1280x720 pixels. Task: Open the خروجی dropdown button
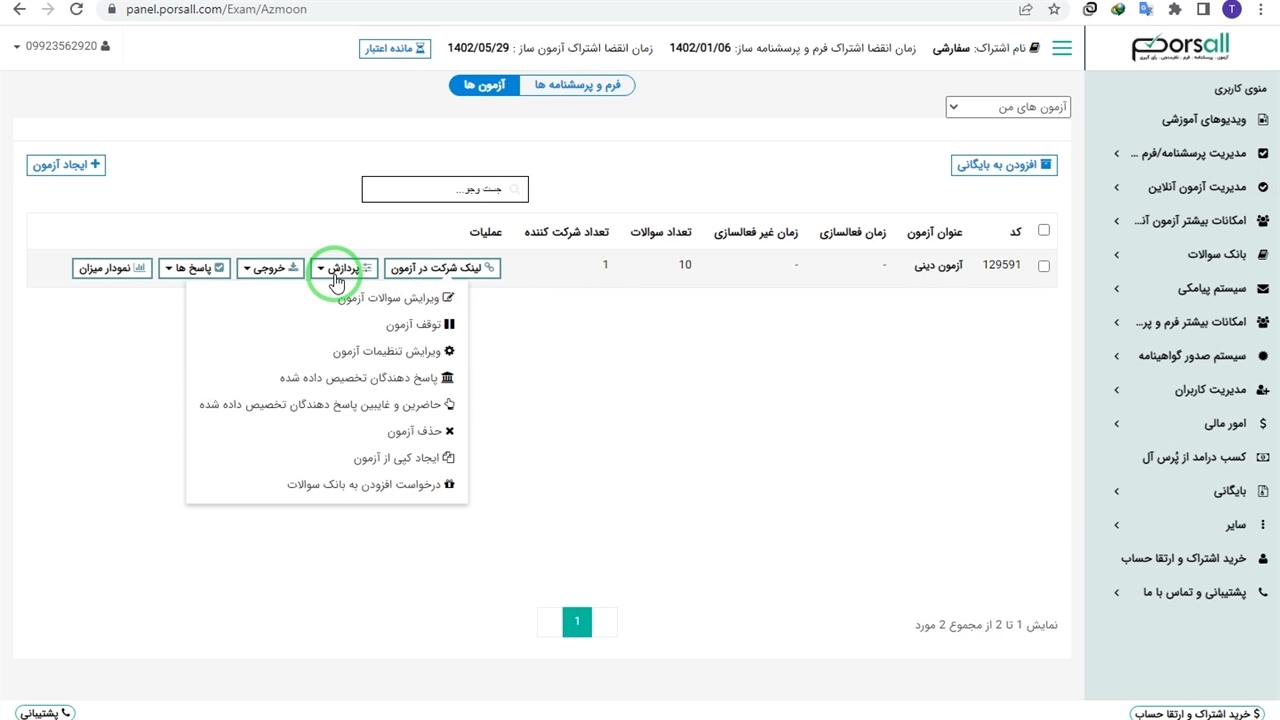[270, 268]
